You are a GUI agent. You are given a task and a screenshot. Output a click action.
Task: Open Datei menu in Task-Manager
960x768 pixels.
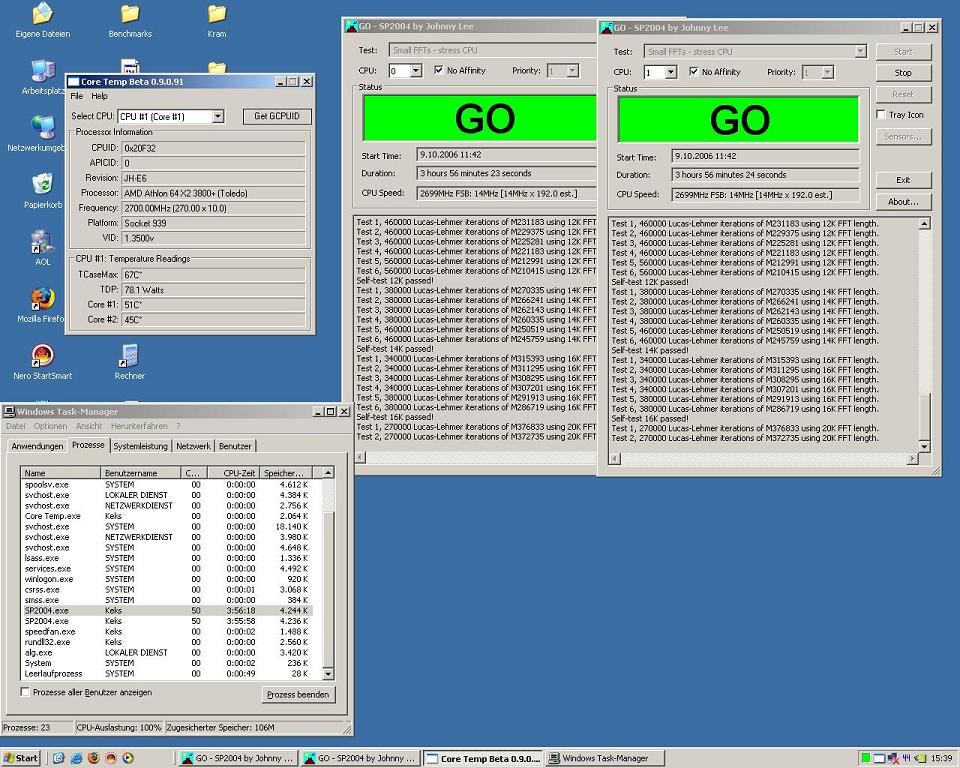click(15, 426)
